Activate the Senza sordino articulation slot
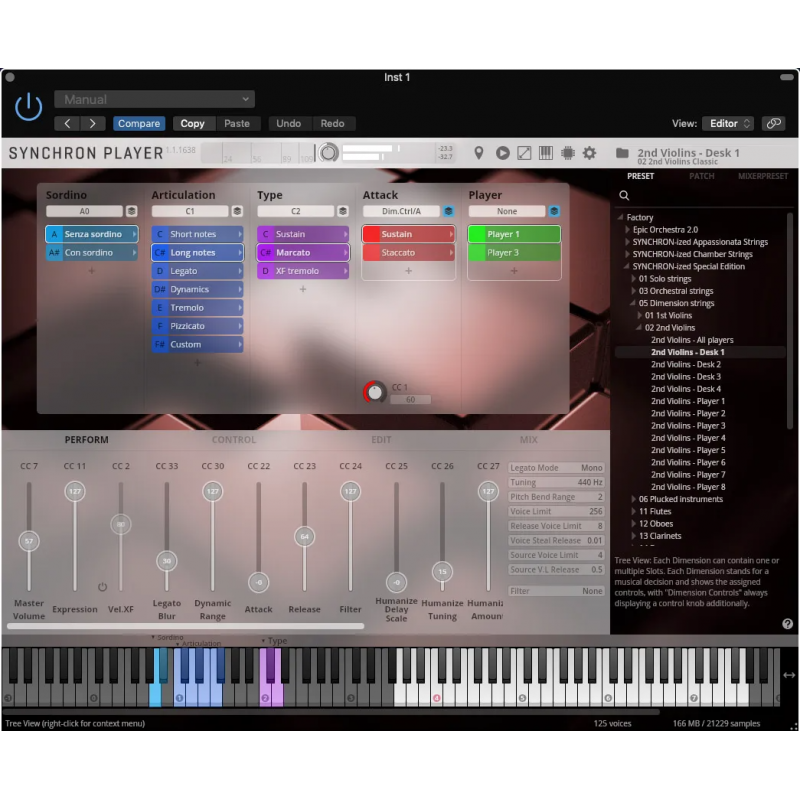The image size is (800, 800). coord(91,233)
